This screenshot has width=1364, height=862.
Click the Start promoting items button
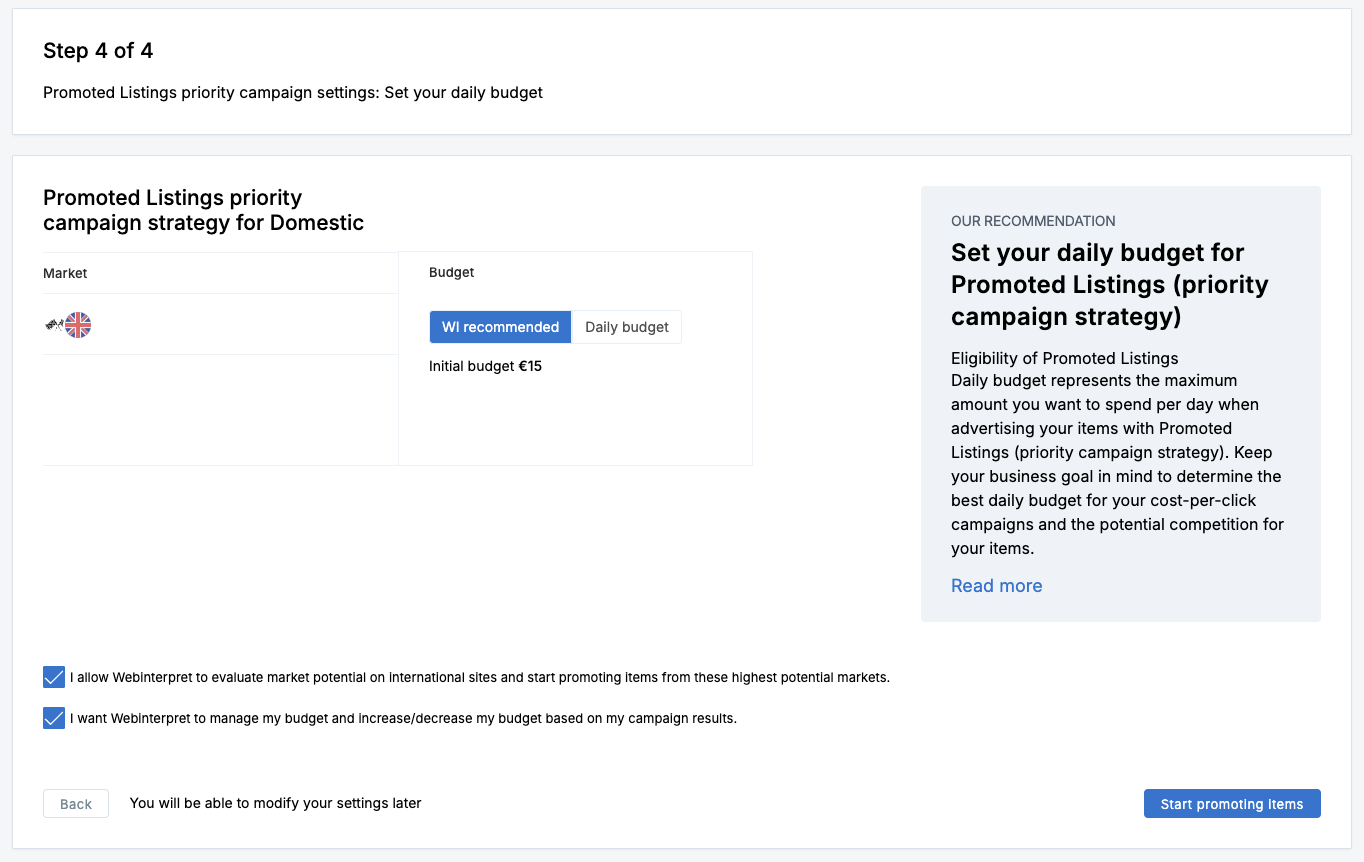pos(1232,804)
